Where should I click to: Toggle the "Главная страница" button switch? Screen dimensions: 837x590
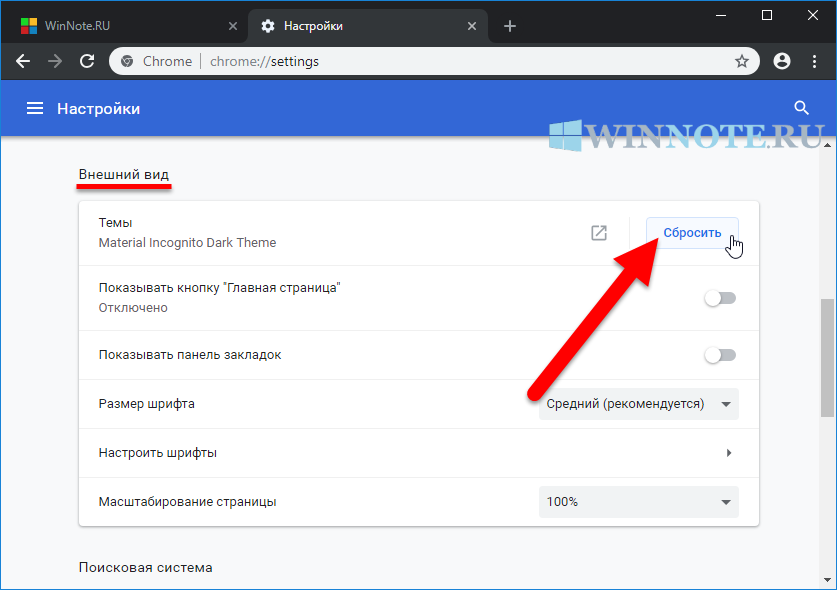[720, 298]
